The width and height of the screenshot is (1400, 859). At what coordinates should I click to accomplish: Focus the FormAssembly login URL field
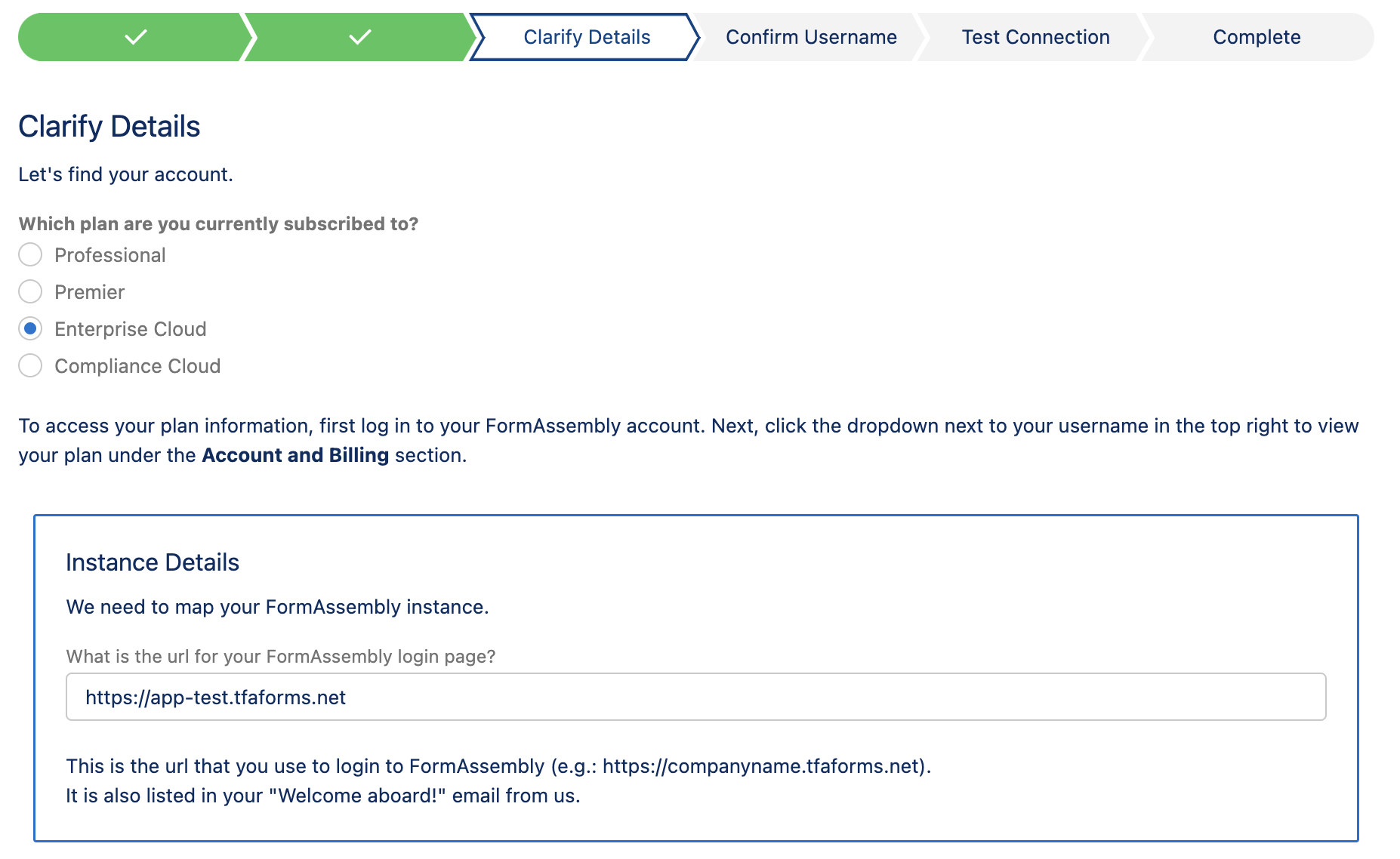point(696,697)
